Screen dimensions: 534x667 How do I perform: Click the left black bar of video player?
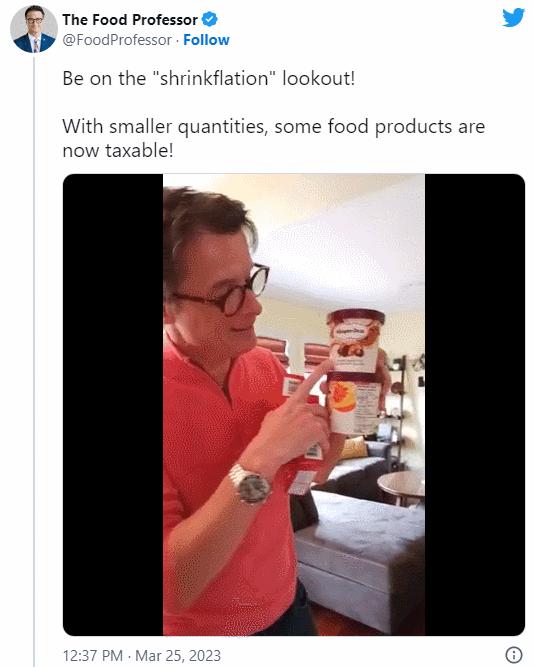(x=113, y=405)
